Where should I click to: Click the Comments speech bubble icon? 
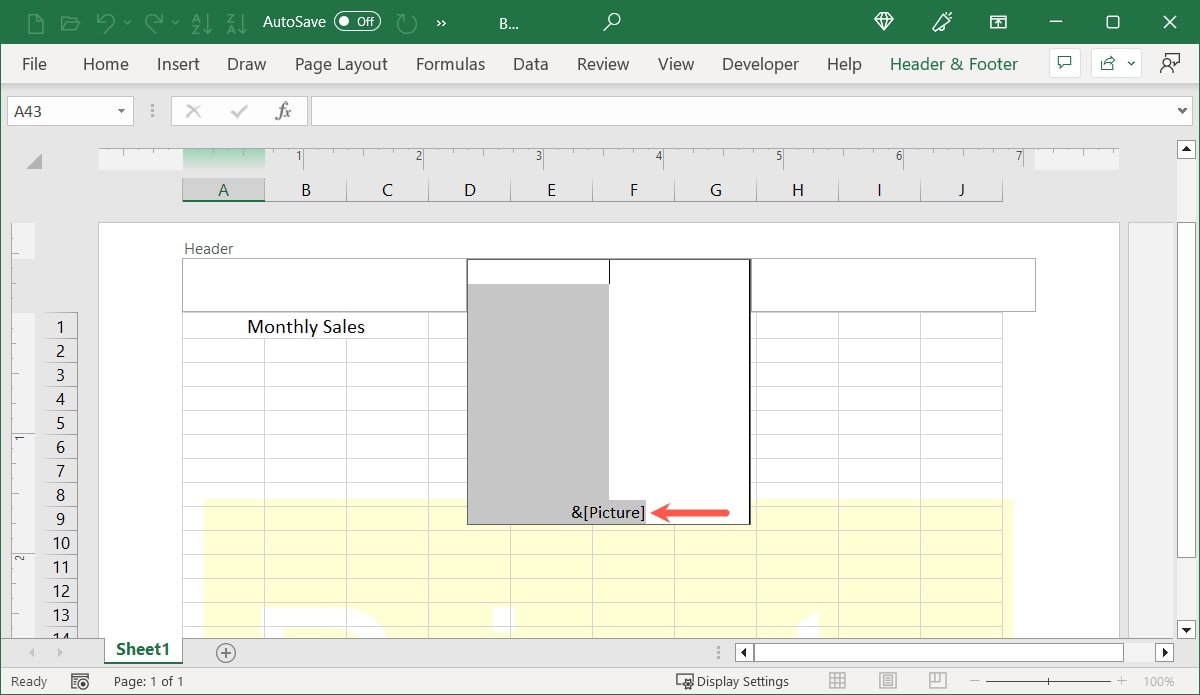click(1064, 64)
